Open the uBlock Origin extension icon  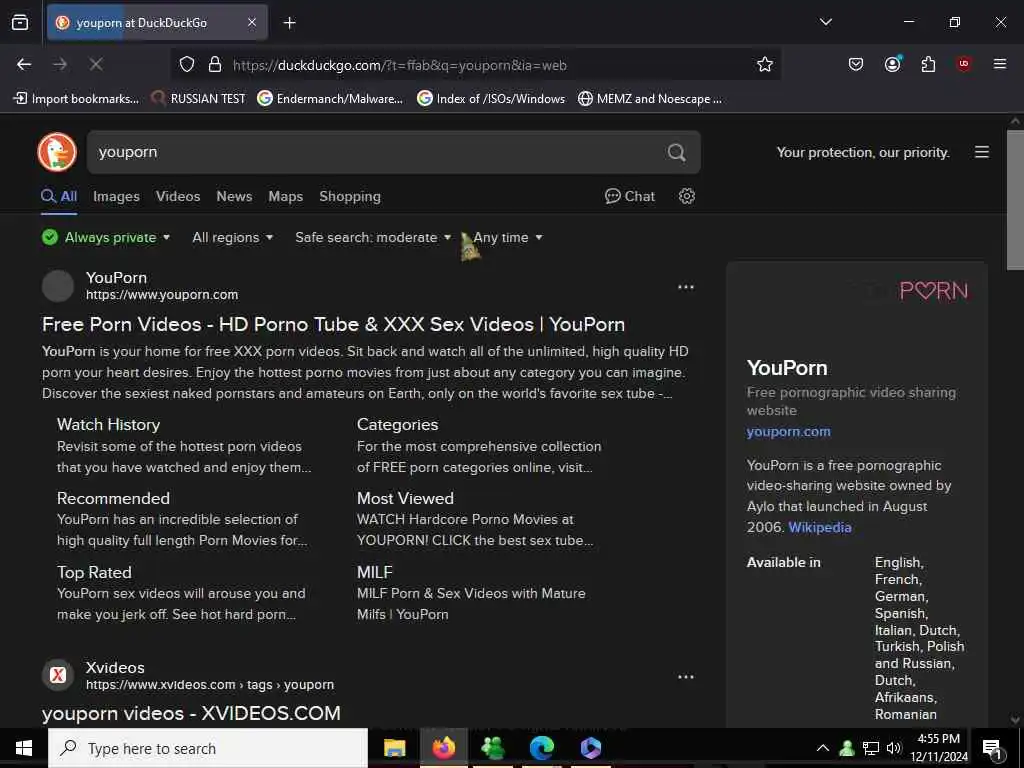[963, 64]
